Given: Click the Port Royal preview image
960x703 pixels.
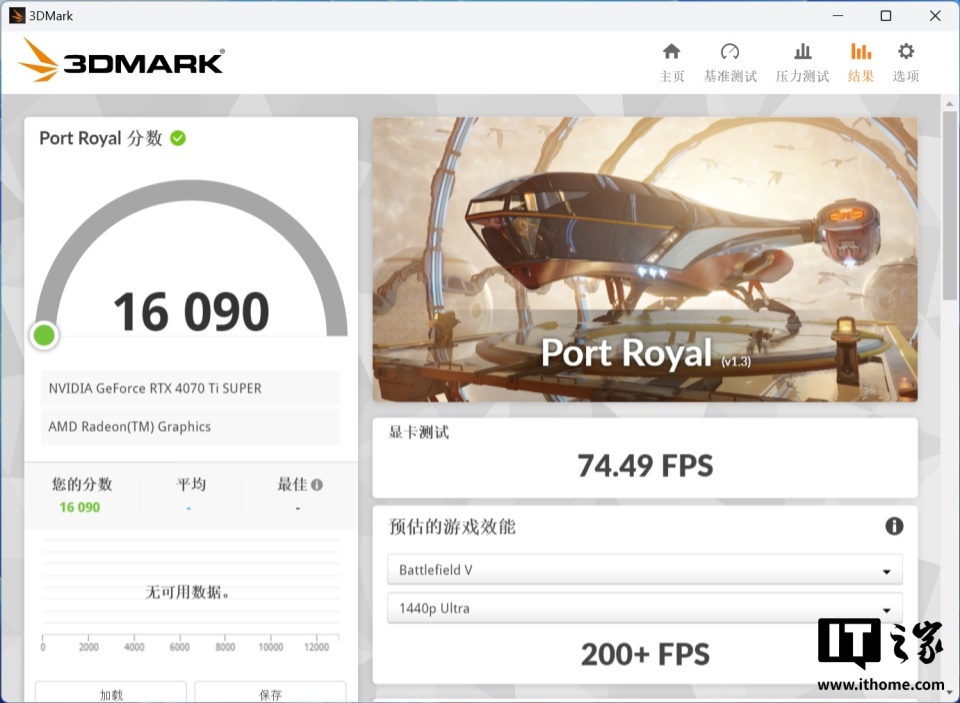Looking at the screenshot, I should point(645,260).
